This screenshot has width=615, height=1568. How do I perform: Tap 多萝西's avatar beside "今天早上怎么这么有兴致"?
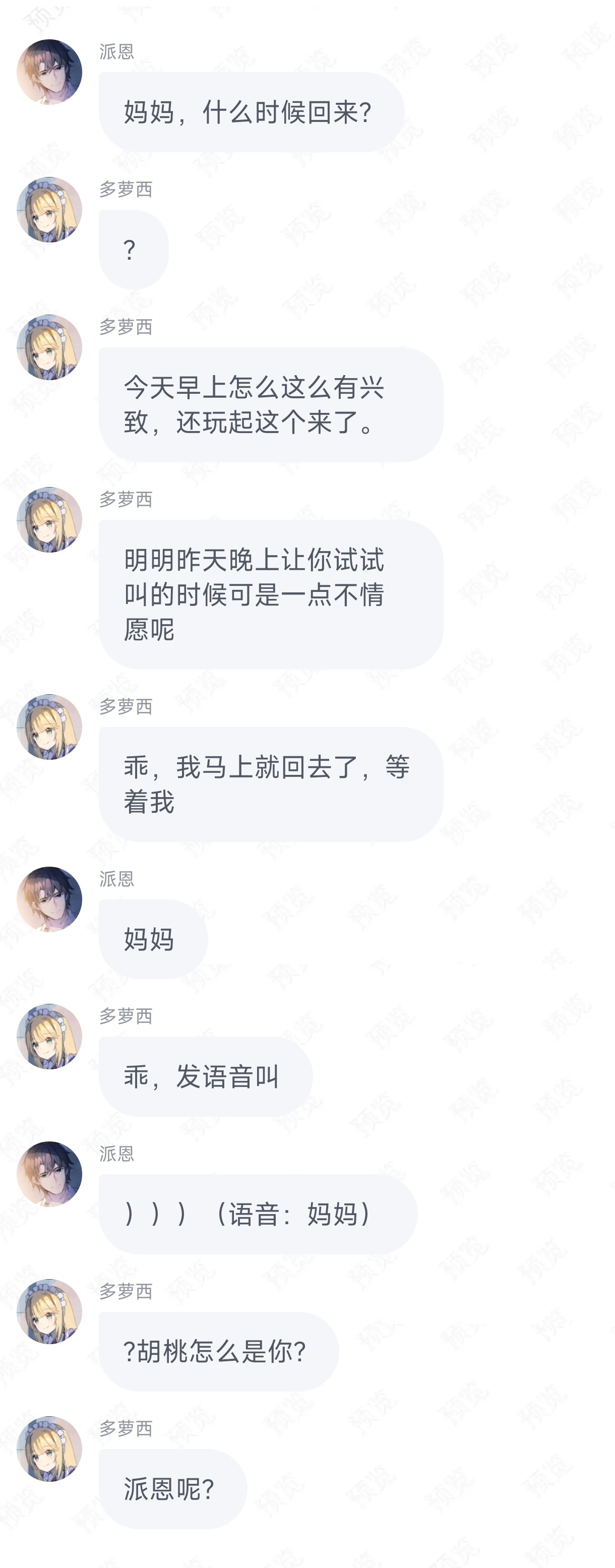coord(49,347)
